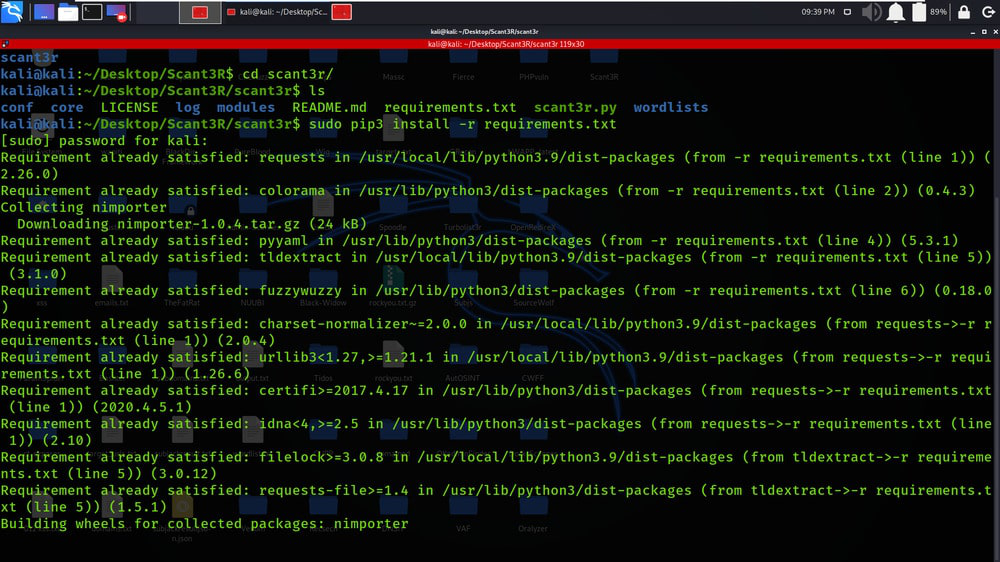Open the file manager from the panel

click(x=68, y=12)
